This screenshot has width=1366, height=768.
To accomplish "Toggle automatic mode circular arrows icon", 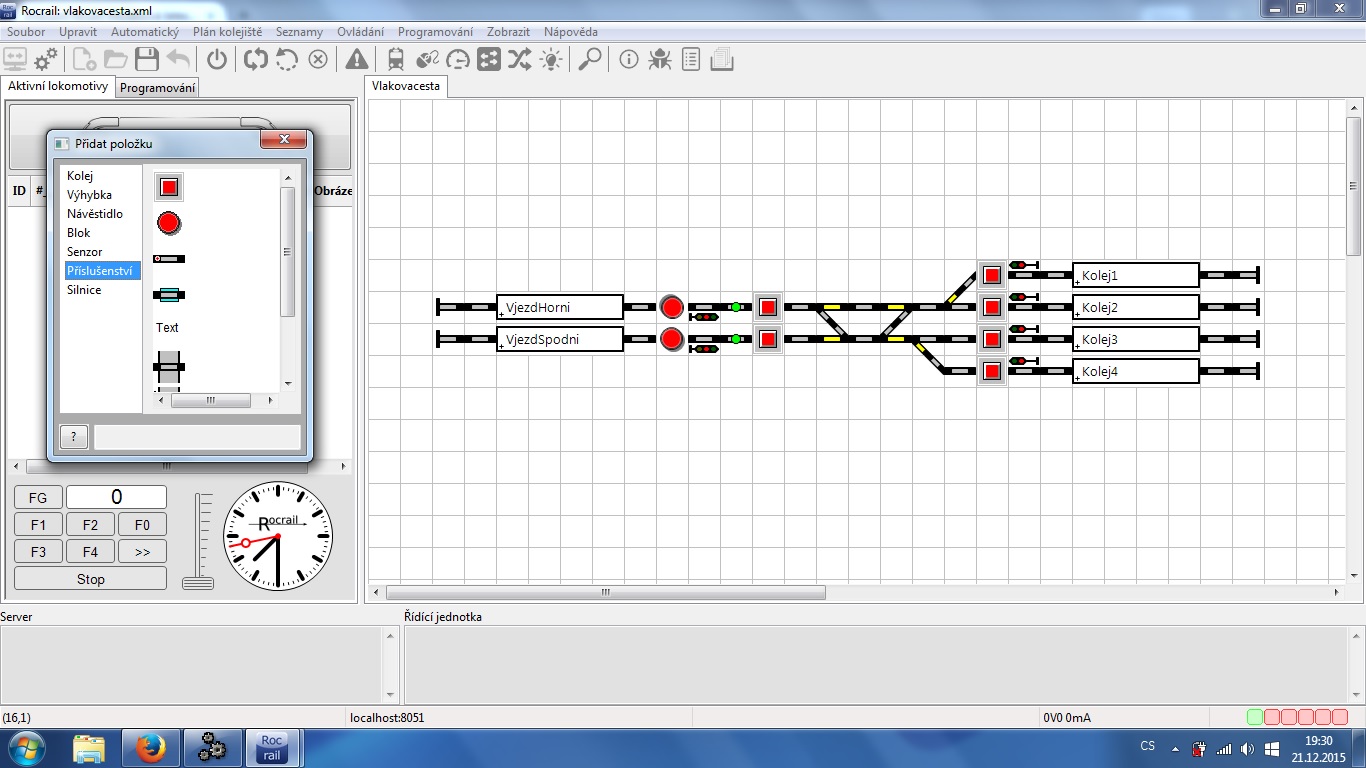I will pyautogui.click(x=256, y=59).
